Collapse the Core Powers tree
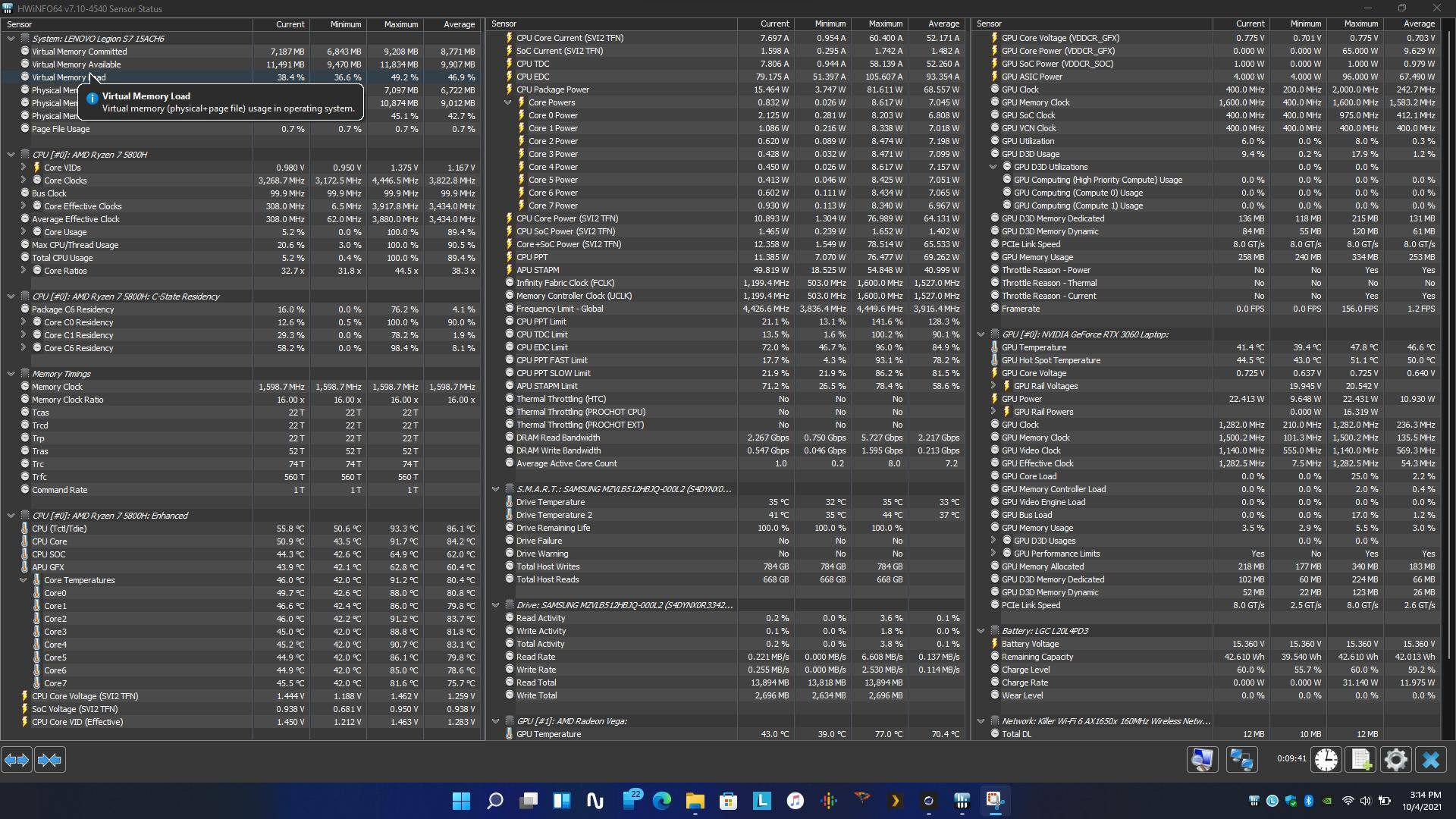Viewport: 1456px width, 819px height. click(x=508, y=102)
